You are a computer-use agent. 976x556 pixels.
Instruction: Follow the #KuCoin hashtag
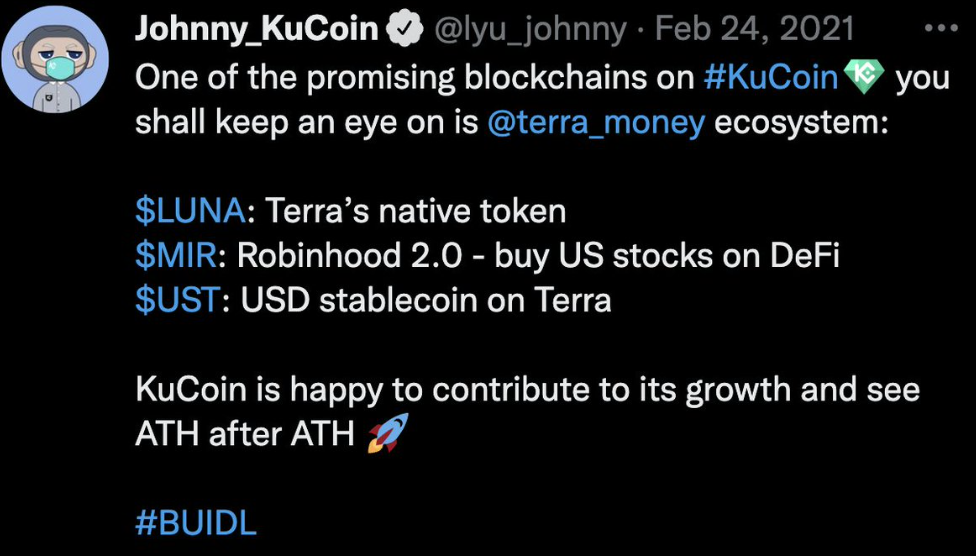click(772, 78)
